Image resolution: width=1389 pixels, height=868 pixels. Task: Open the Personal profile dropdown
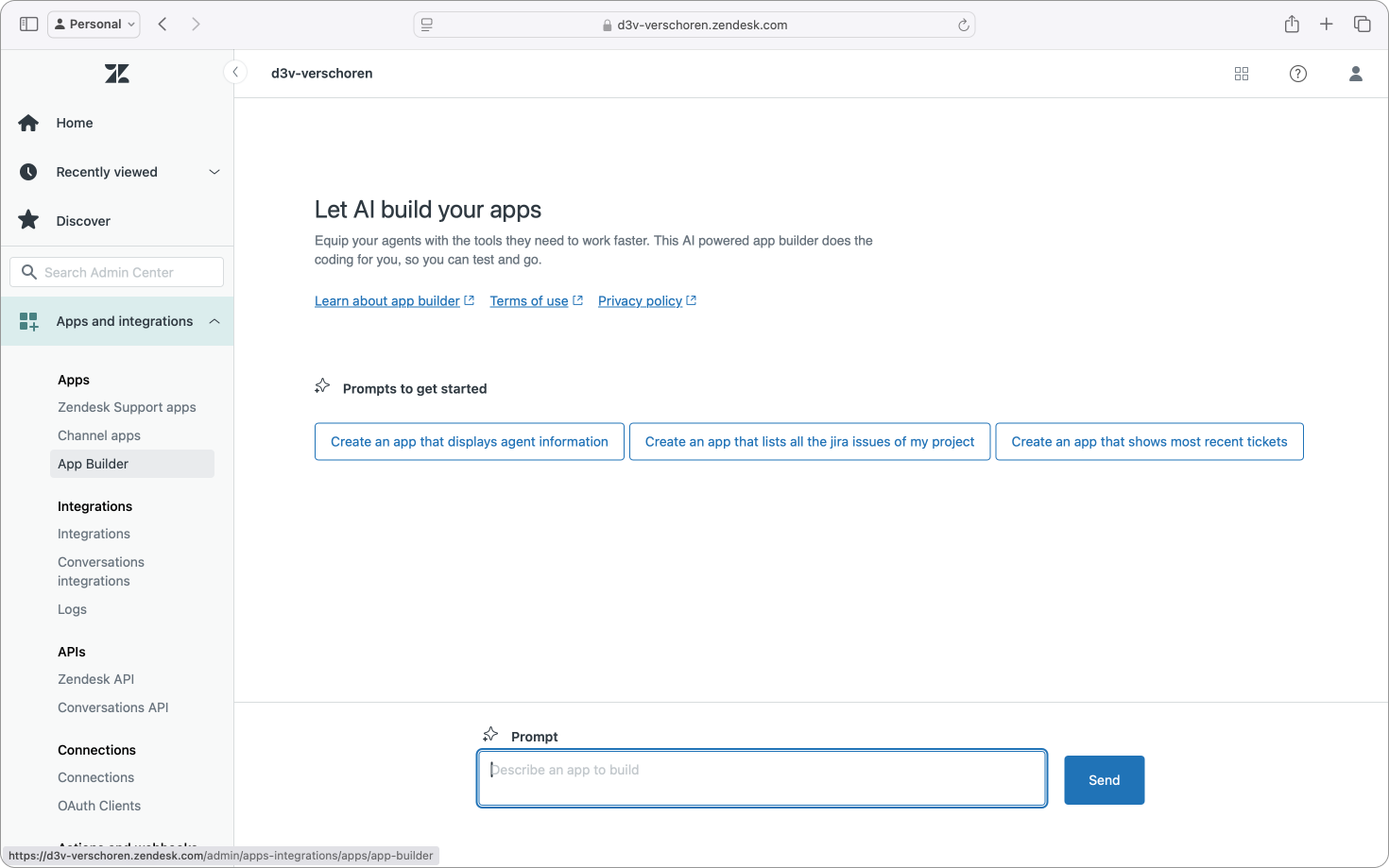point(94,25)
